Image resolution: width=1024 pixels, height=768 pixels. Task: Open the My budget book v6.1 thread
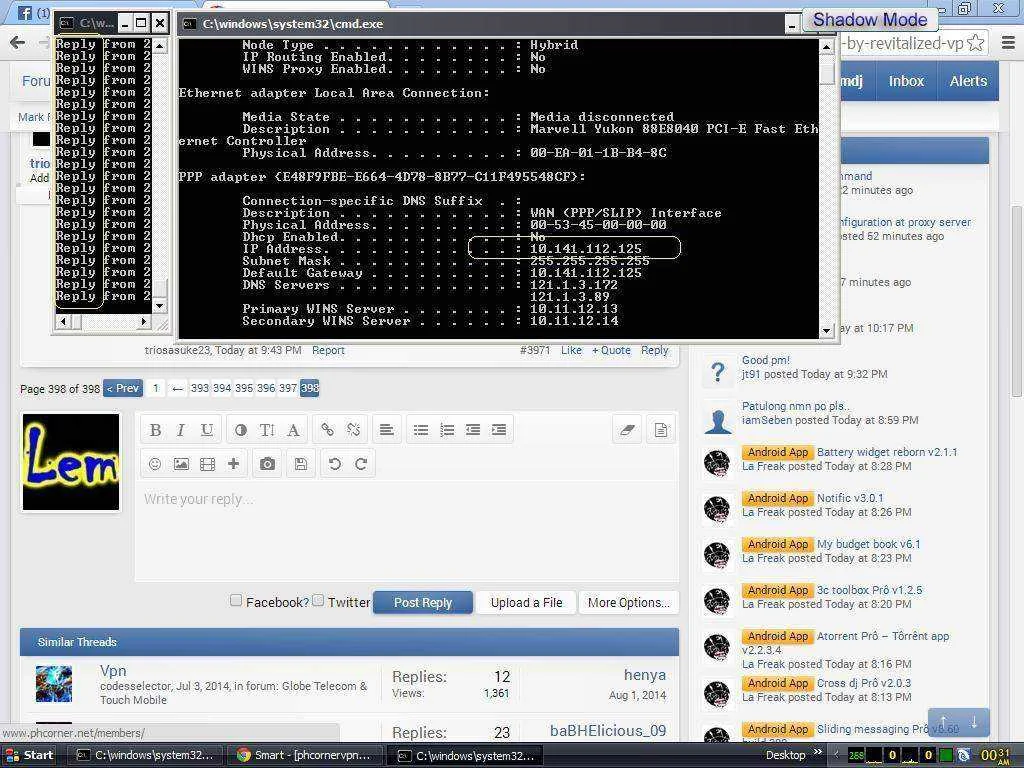868,544
